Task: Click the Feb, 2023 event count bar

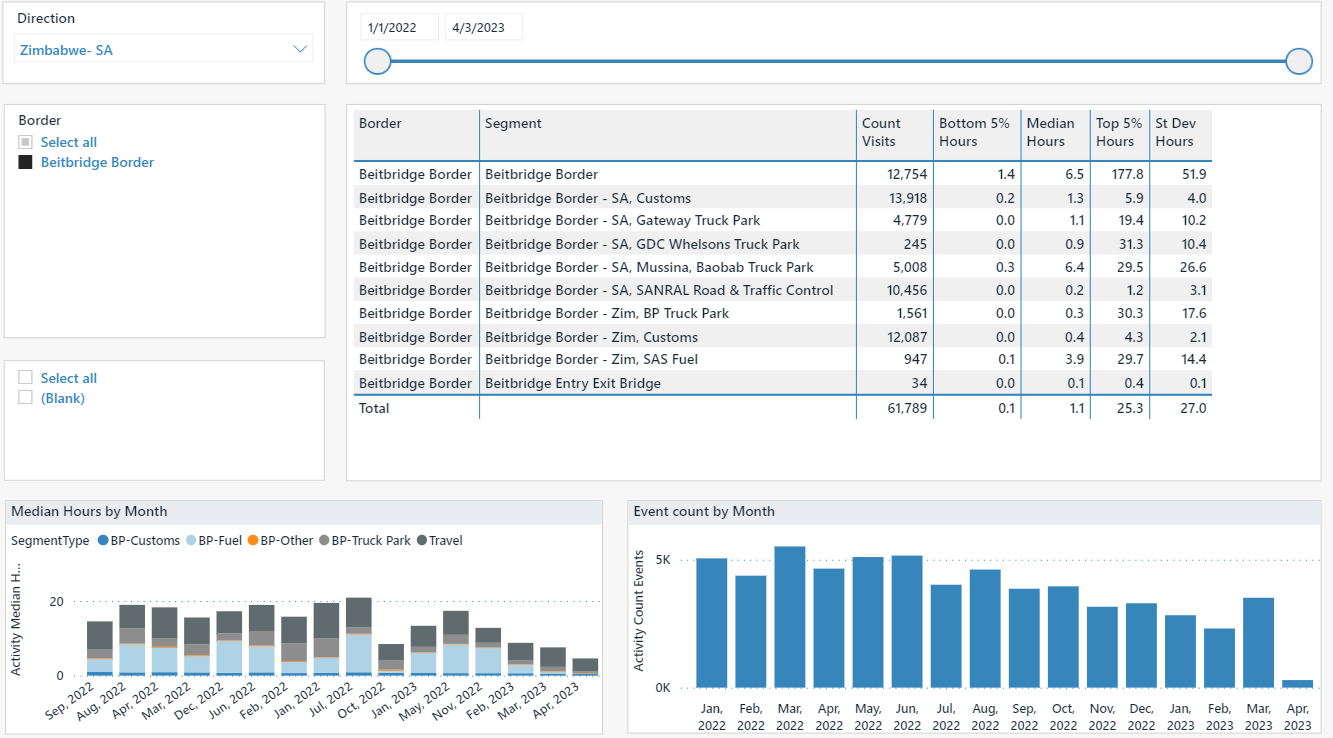Action: (x=1219, y=658)
